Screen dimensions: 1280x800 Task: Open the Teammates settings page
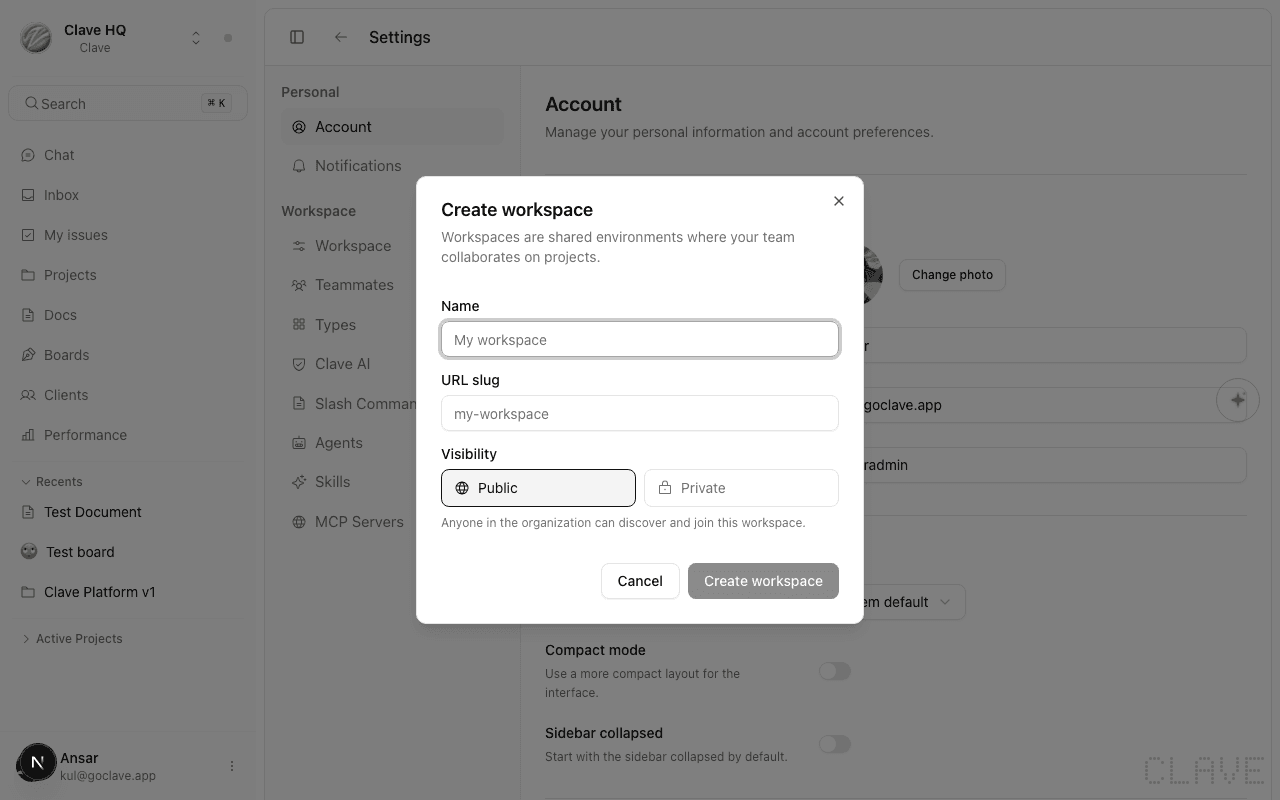354,284
